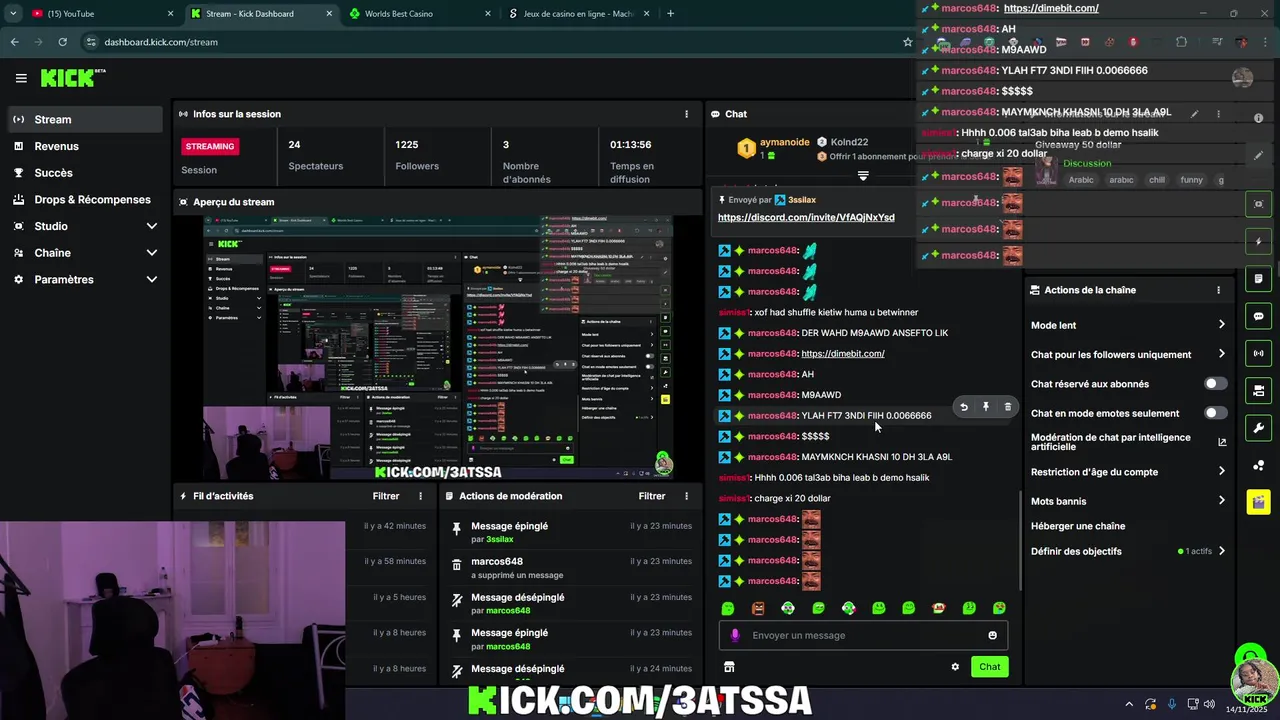Viewport: 1280px width, 720px height.
Task: Bookmark this page with star icon
Action: [908, 42]
